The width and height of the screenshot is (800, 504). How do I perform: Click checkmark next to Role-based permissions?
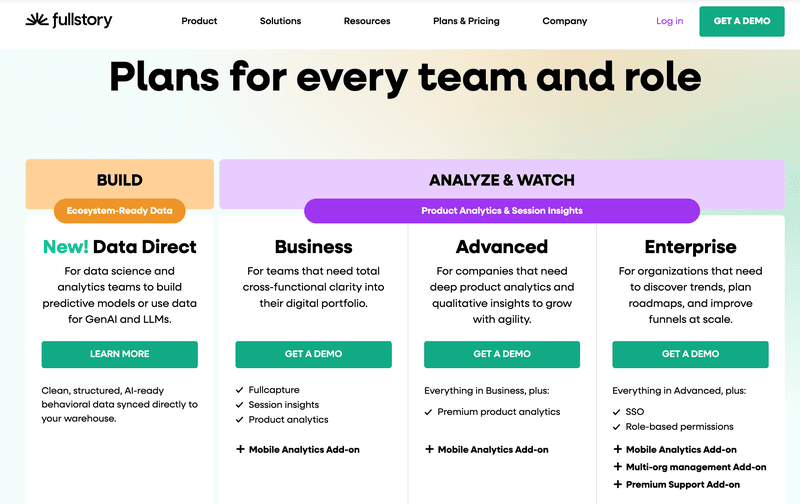point(616,426)
